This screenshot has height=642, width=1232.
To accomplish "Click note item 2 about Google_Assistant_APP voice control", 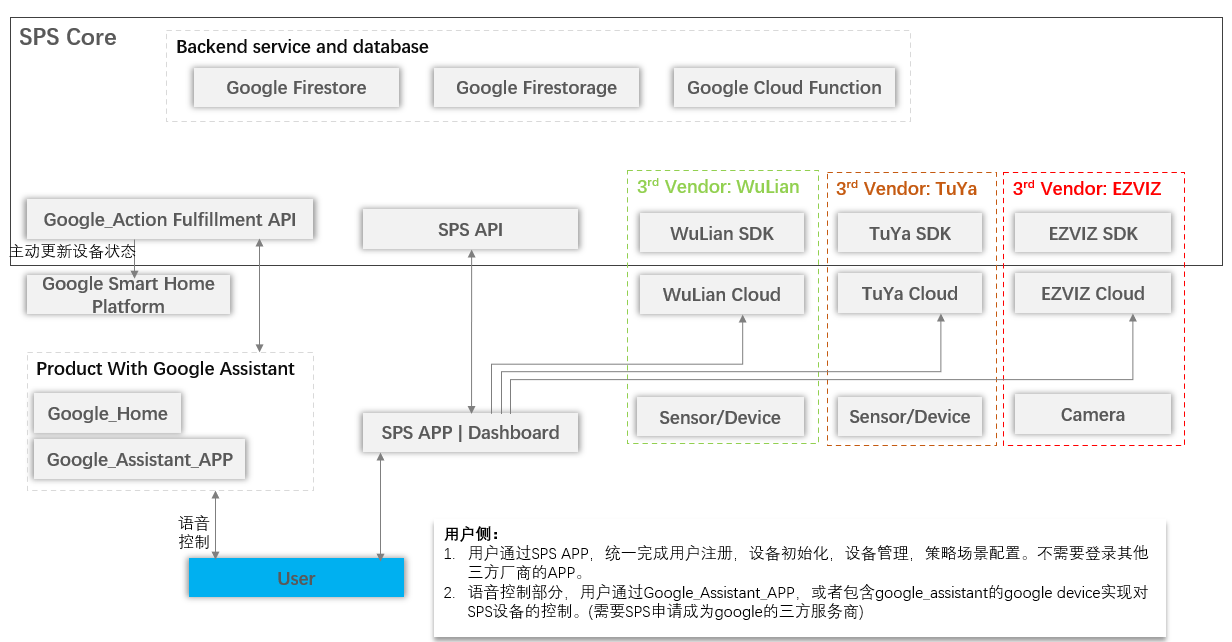I will 796,602.
